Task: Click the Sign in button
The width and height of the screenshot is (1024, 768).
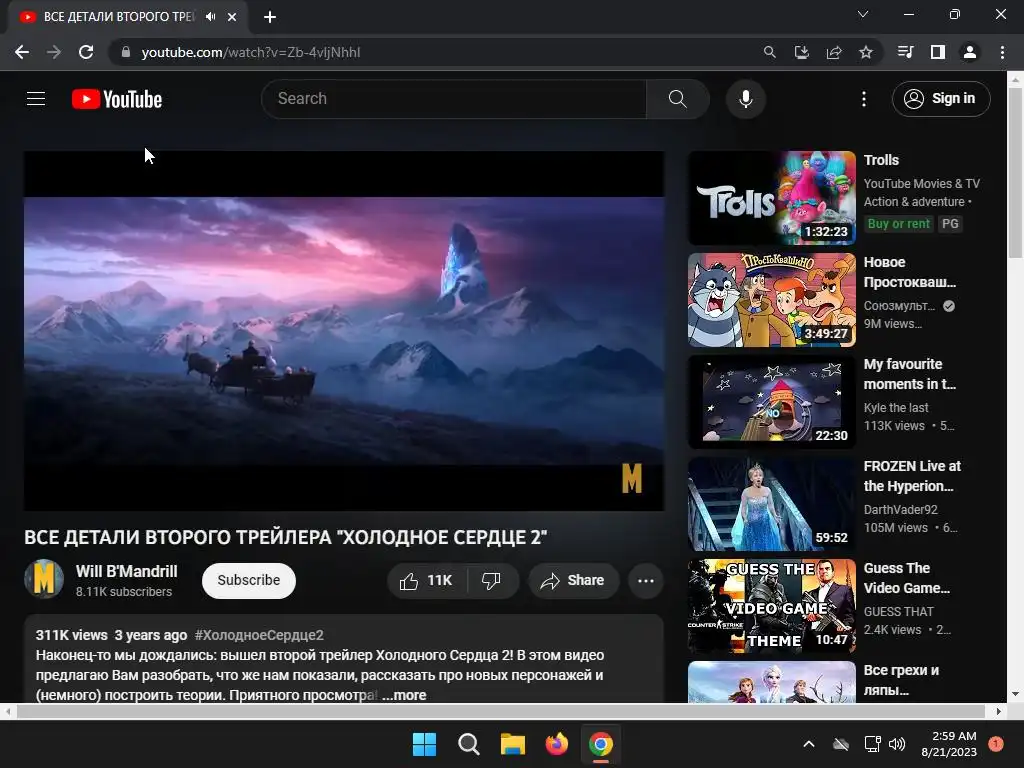Action: coord(940,99)
